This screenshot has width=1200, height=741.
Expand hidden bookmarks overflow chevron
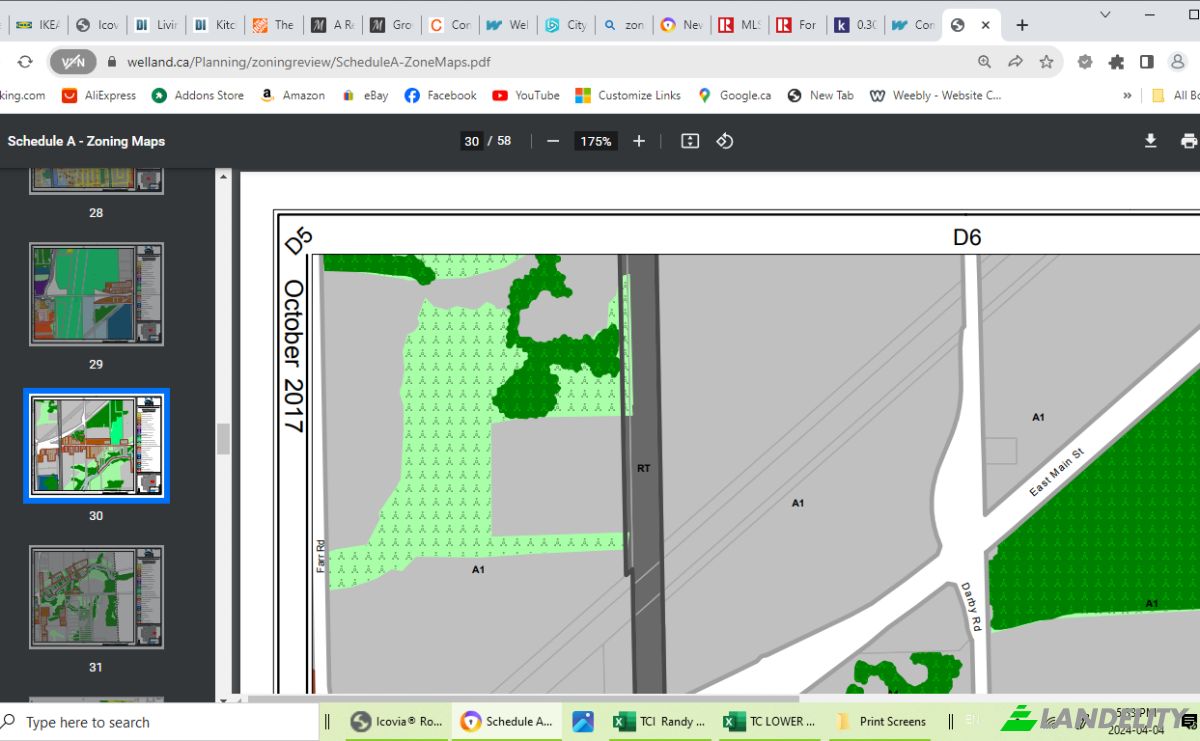pos(1128,96)
